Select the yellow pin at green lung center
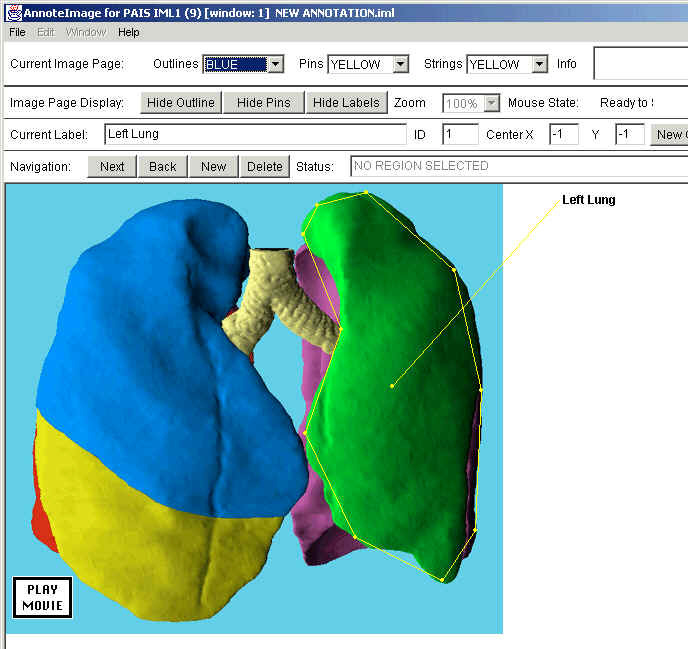688x649 pixels. click(x=392, y=385)
